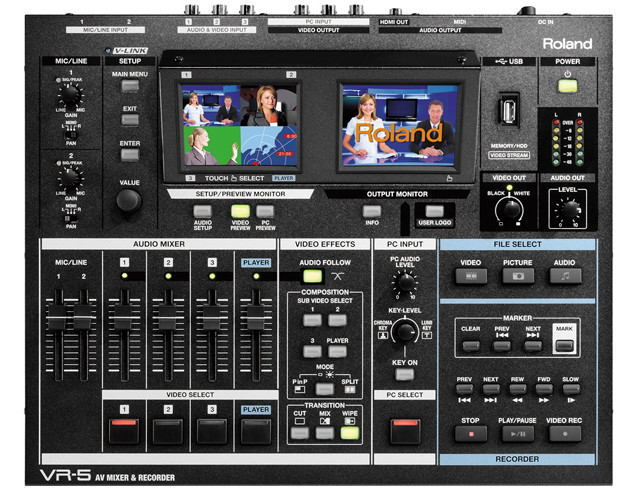Select sub video 2 in Composition

(337, 320)
